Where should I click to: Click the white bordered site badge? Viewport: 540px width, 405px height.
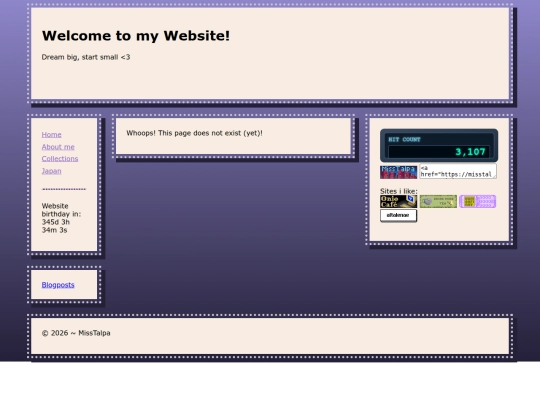[x=398, y=216]
